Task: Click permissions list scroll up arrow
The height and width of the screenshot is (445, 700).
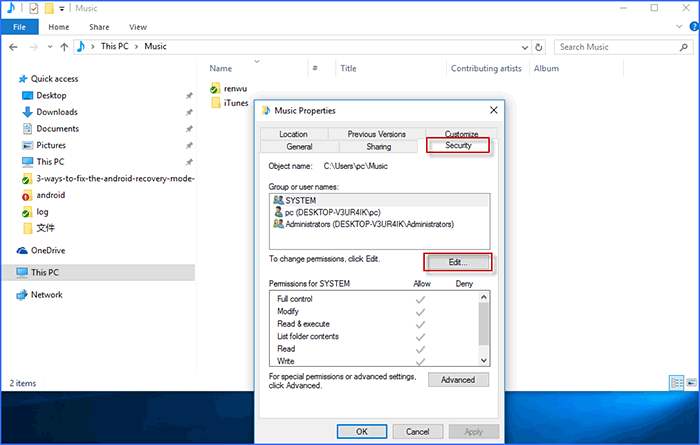Action: (484, 297)
